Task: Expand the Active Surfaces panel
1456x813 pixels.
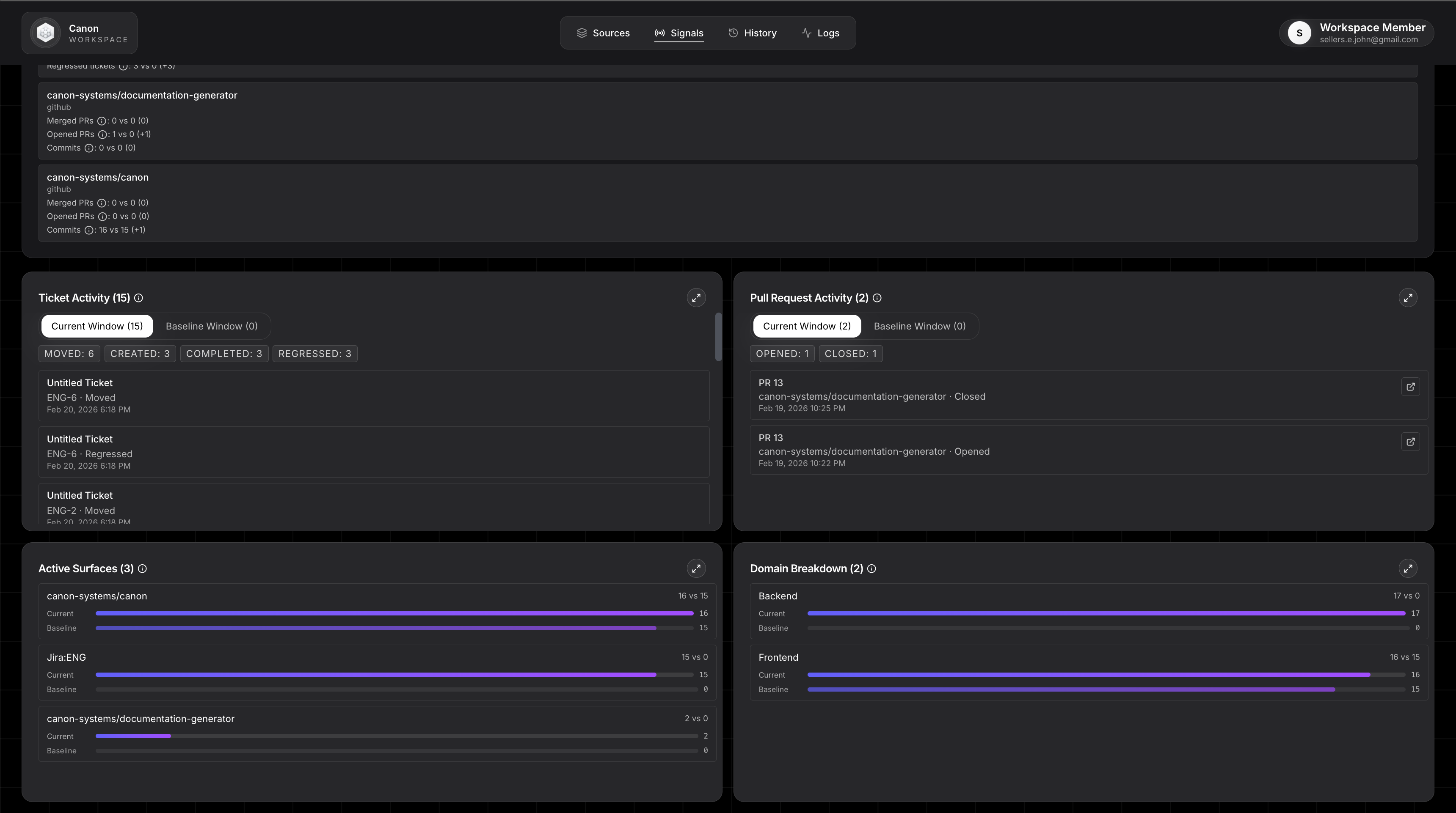Action: pyautogui.click(x=696, y=569)
